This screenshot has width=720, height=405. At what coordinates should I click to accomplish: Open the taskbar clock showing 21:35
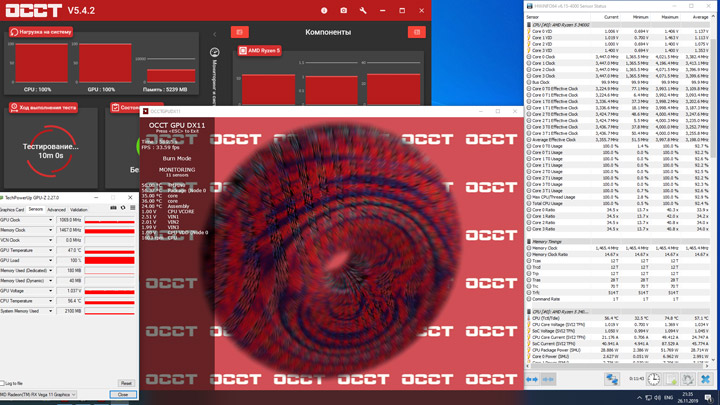[x=688, y=398]
